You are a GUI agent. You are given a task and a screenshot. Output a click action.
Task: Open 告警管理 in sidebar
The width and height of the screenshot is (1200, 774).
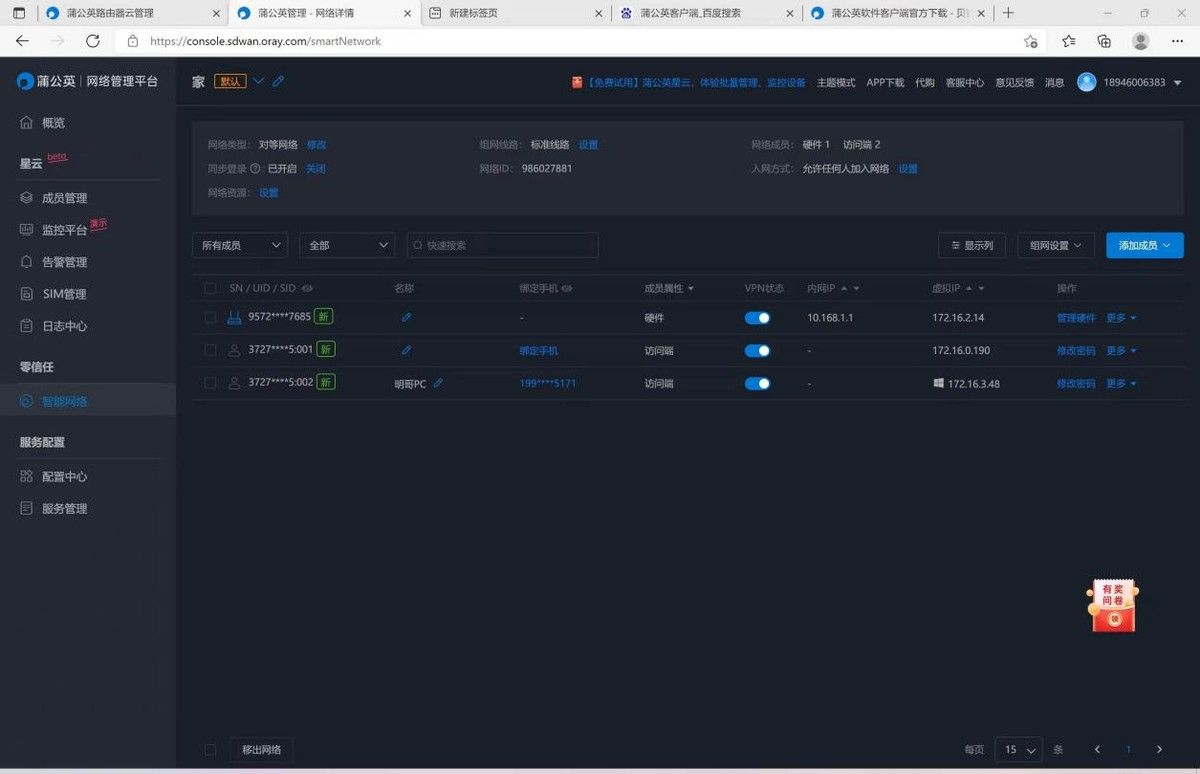(54, 262)
